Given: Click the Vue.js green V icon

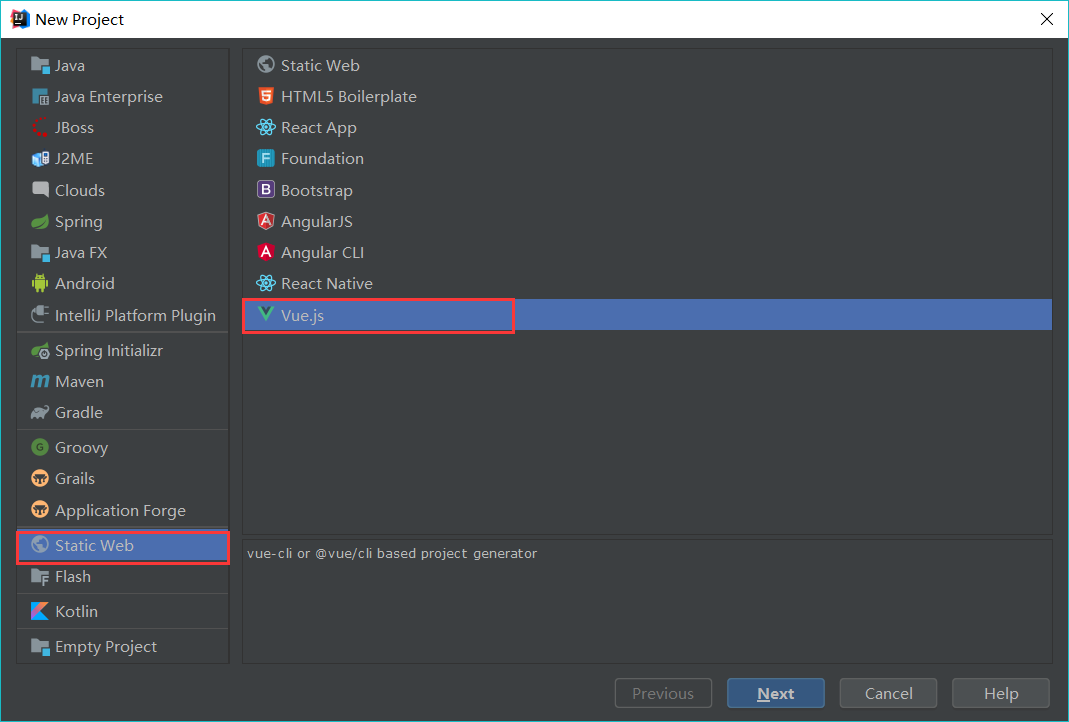Looking at the screenshot, I should pyautogui.click(x=266, y=314).
